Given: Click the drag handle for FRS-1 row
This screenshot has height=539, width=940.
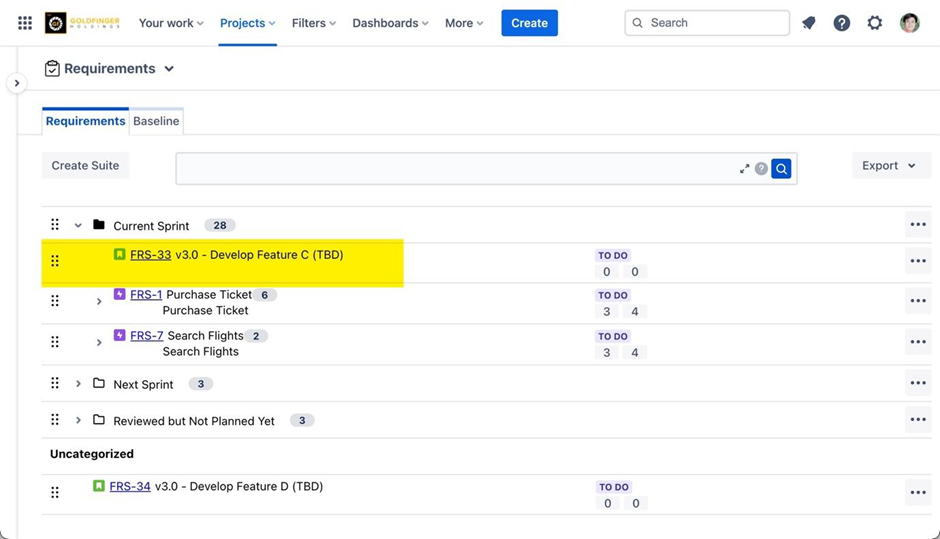Looking at the screenshot, I should (55, 301).
